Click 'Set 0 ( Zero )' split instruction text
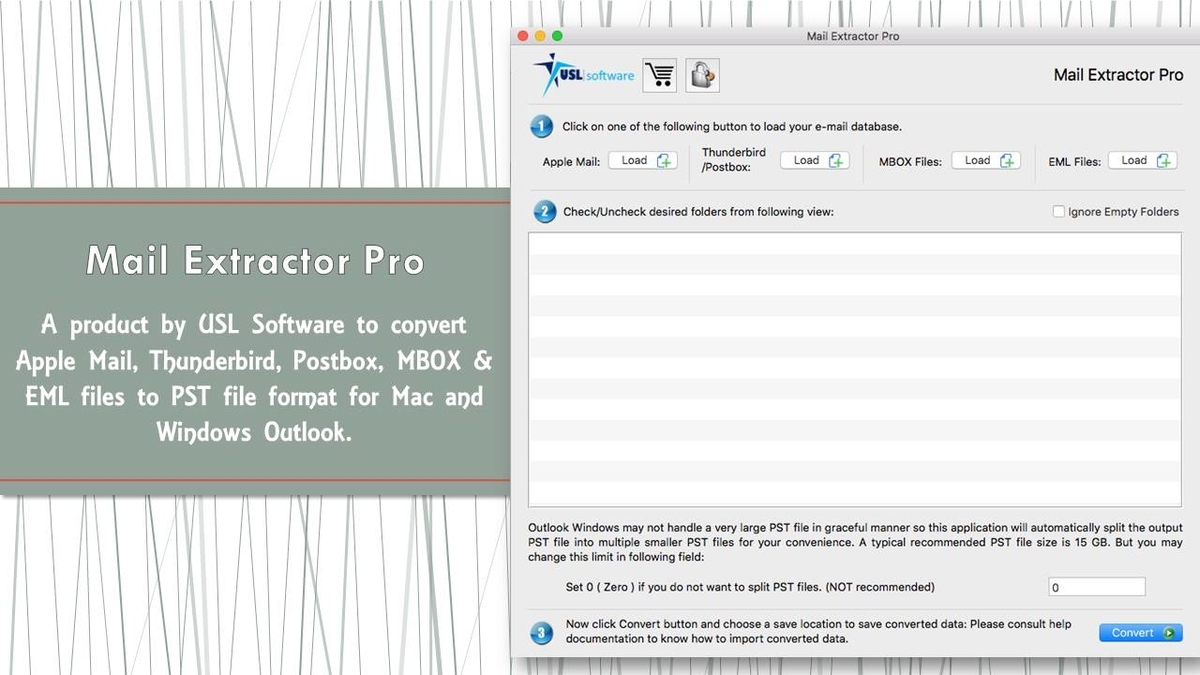Screen dimensions: 1200x675 pyautogui.click(x=750, y=587)
